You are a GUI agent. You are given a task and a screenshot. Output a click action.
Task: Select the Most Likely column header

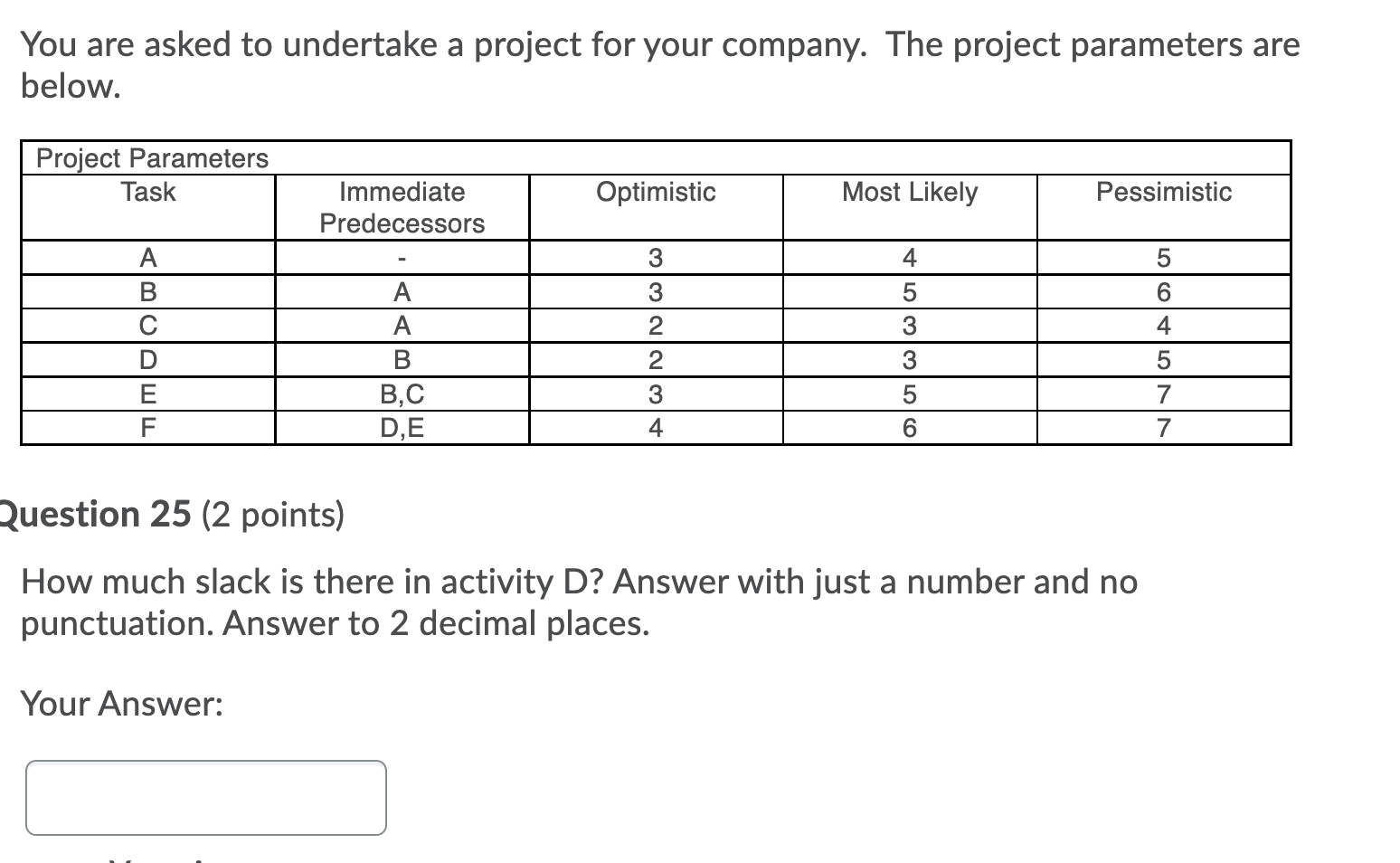[909, 192]
